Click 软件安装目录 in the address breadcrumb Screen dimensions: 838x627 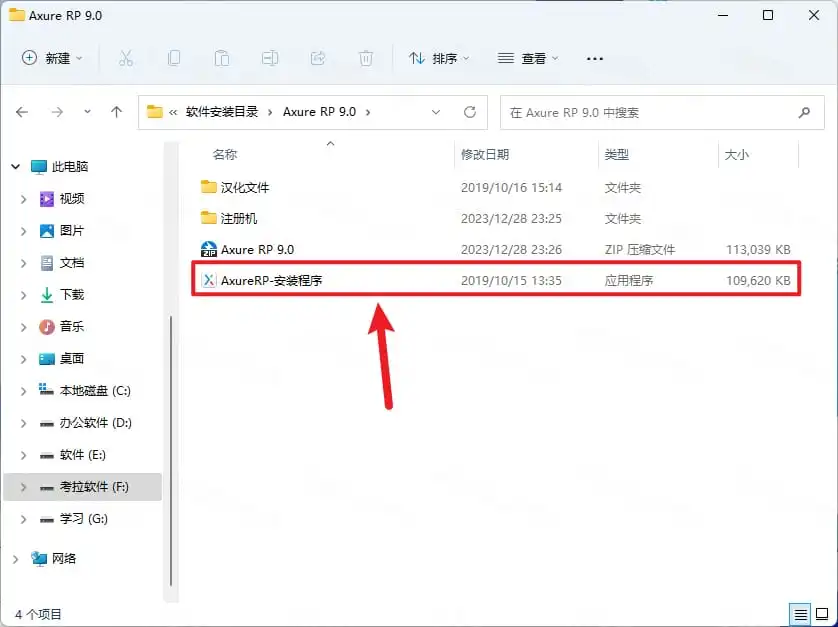click(x=222, y=112)
